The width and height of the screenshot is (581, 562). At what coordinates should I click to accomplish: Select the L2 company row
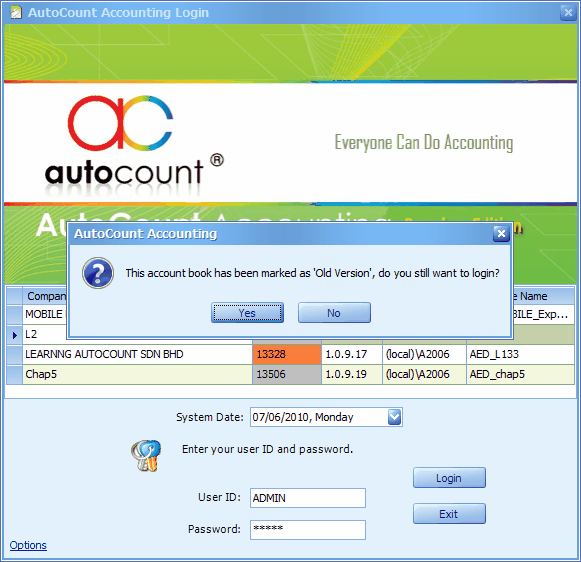point(37,335)
